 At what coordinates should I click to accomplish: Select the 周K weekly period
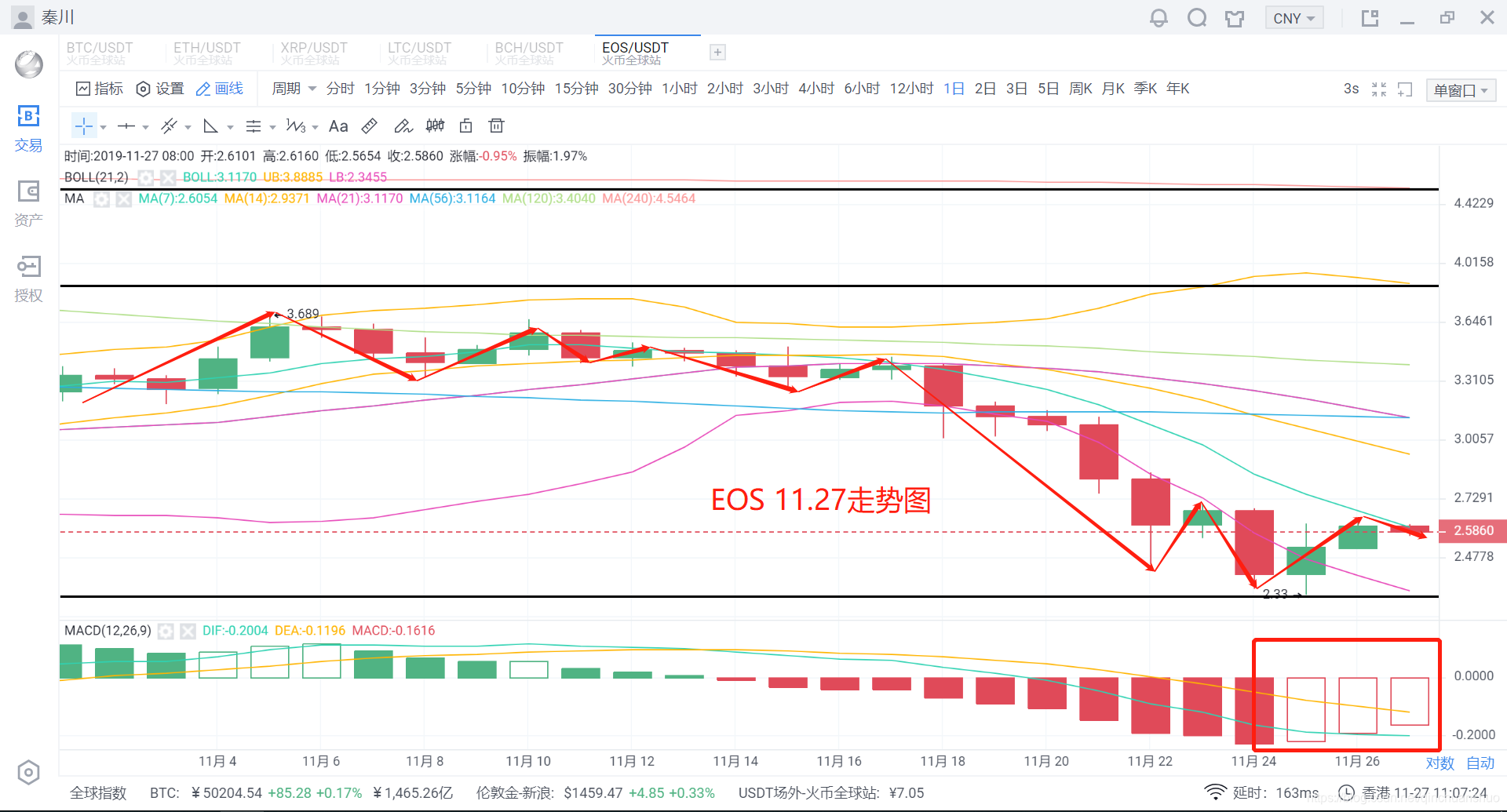[1081, 89]
